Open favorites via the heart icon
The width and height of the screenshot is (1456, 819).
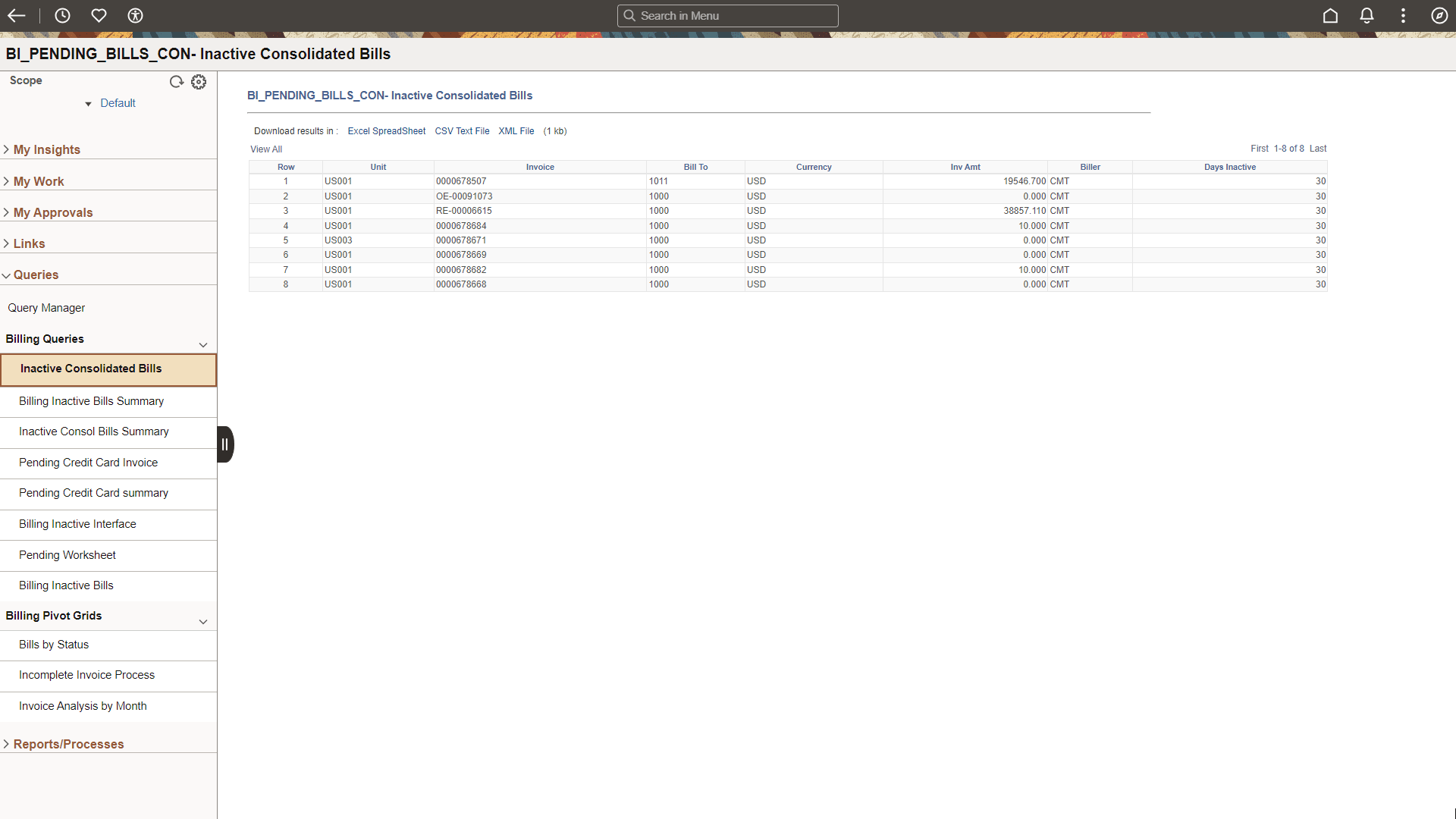pos(99,15)
